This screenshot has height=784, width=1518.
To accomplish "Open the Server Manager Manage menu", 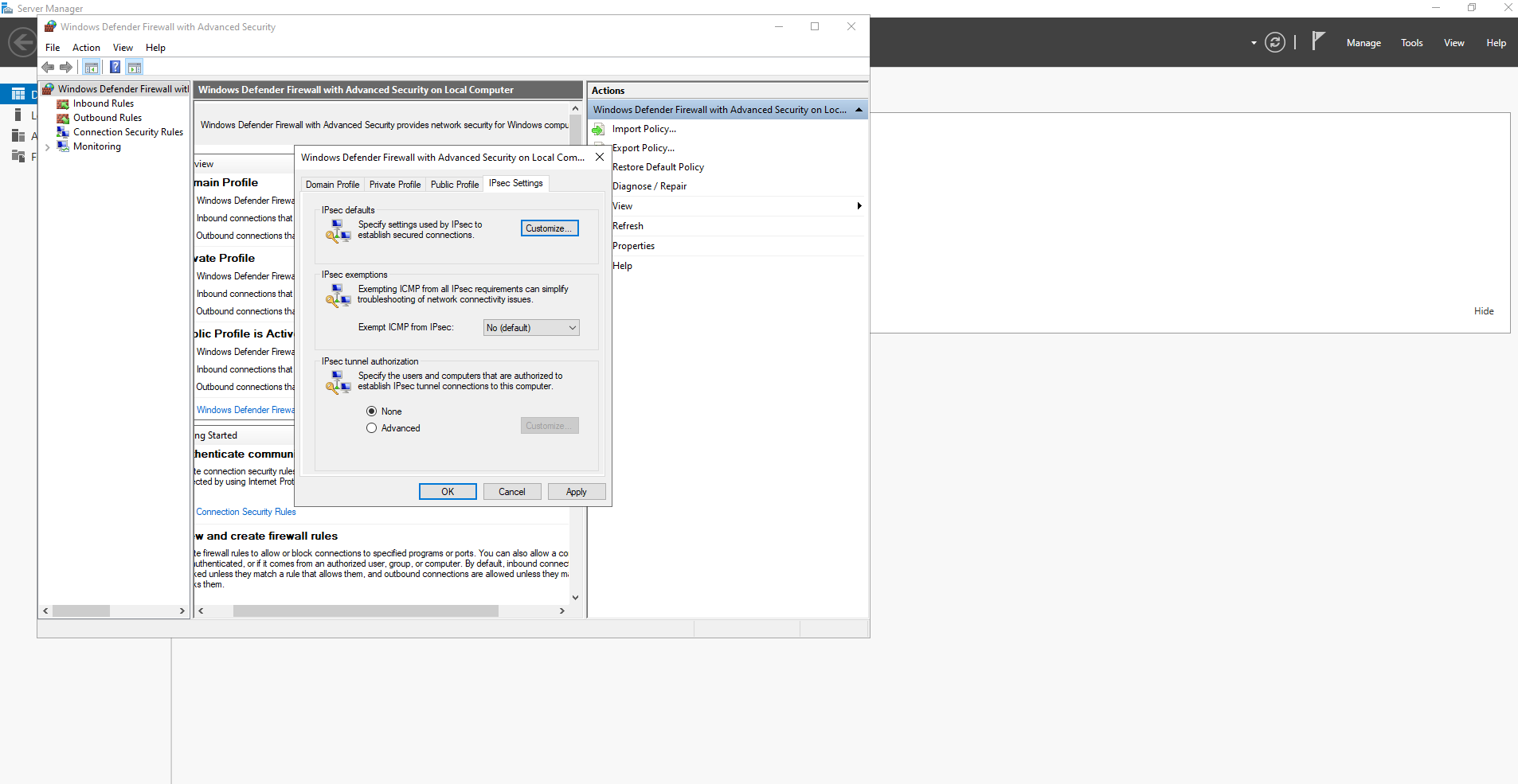I will (1363, 43).
